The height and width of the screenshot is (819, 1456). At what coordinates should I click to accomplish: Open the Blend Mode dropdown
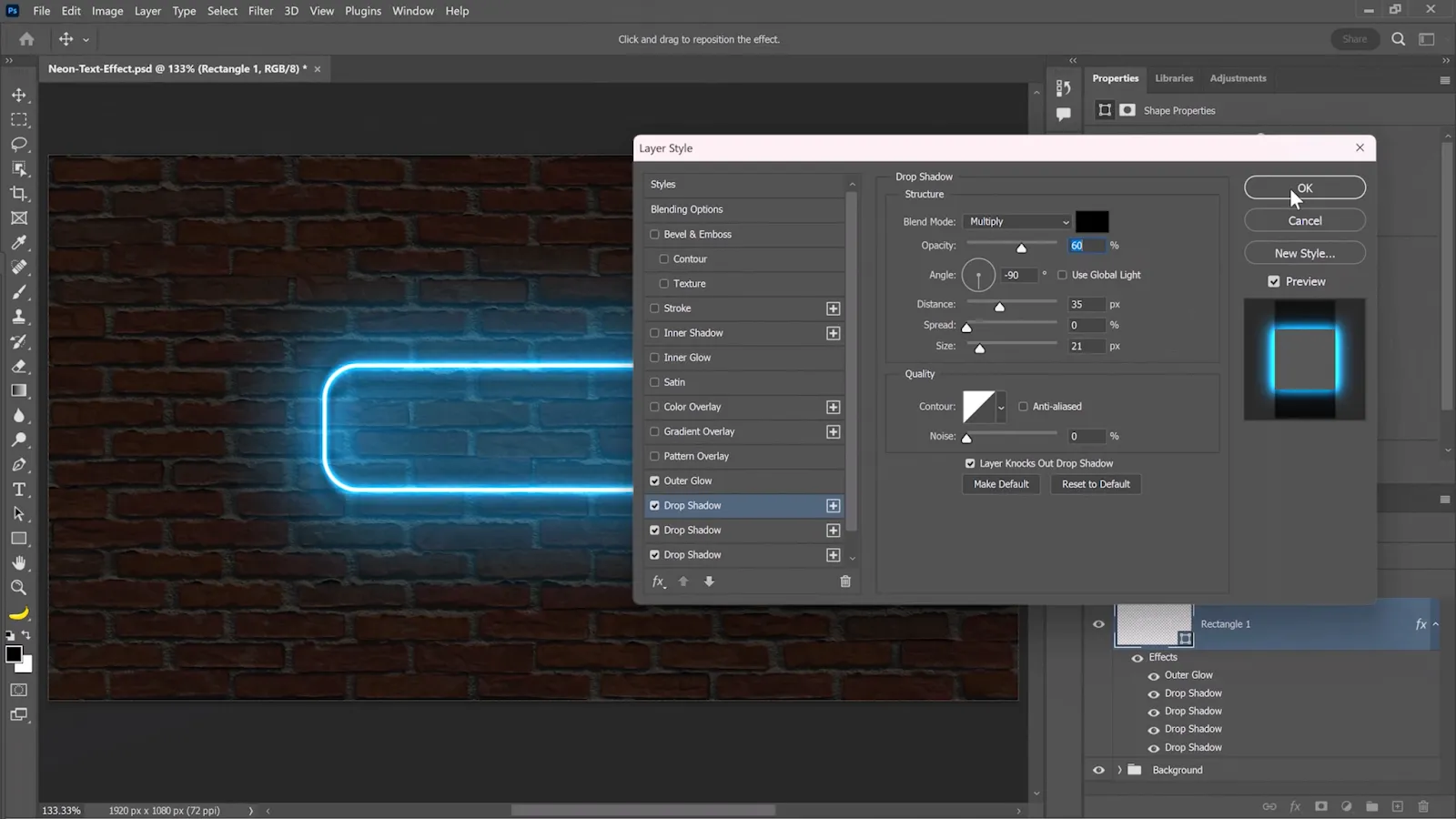tap(1017, 222)
